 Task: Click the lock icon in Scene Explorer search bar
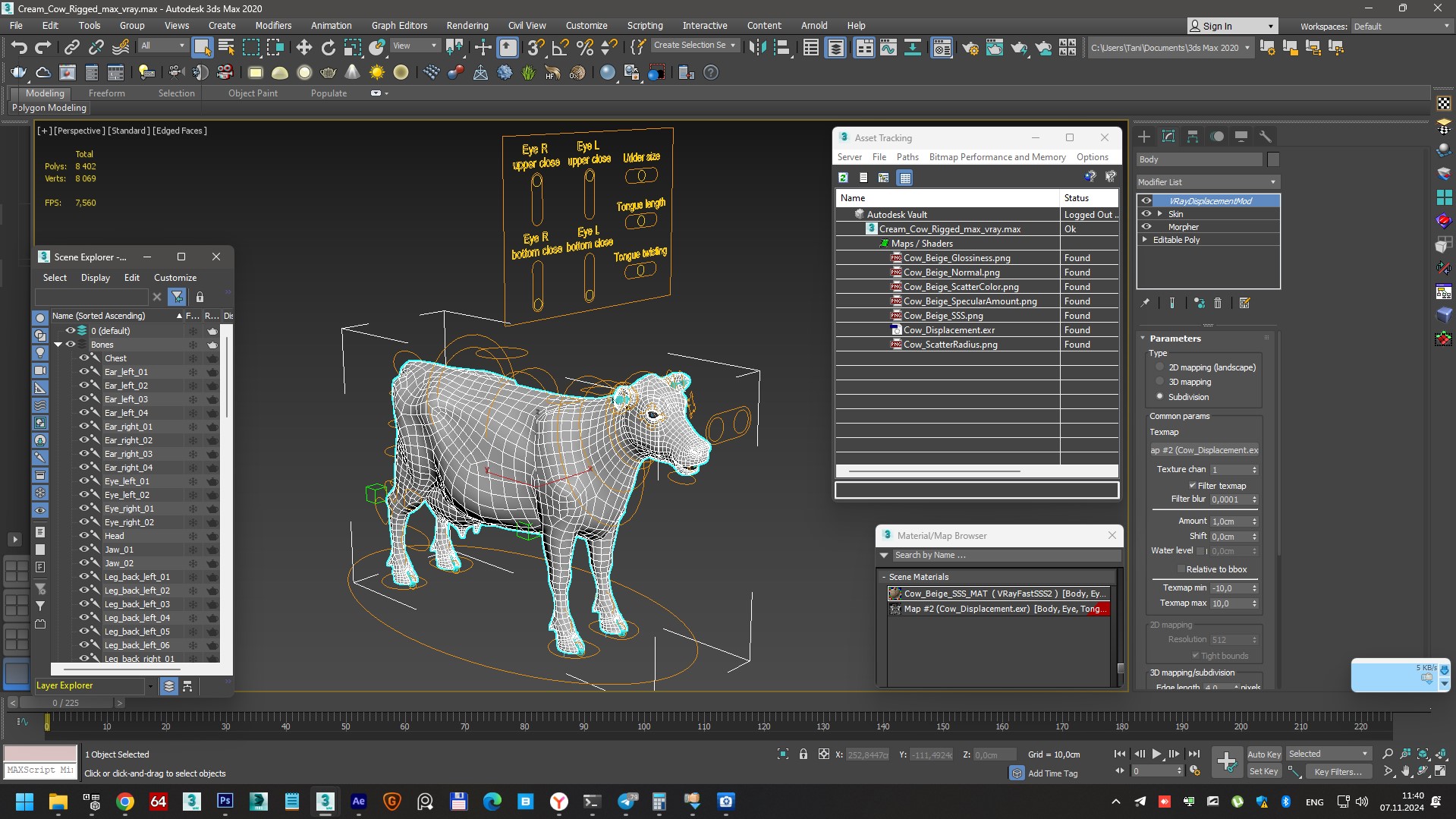(200, 297)
